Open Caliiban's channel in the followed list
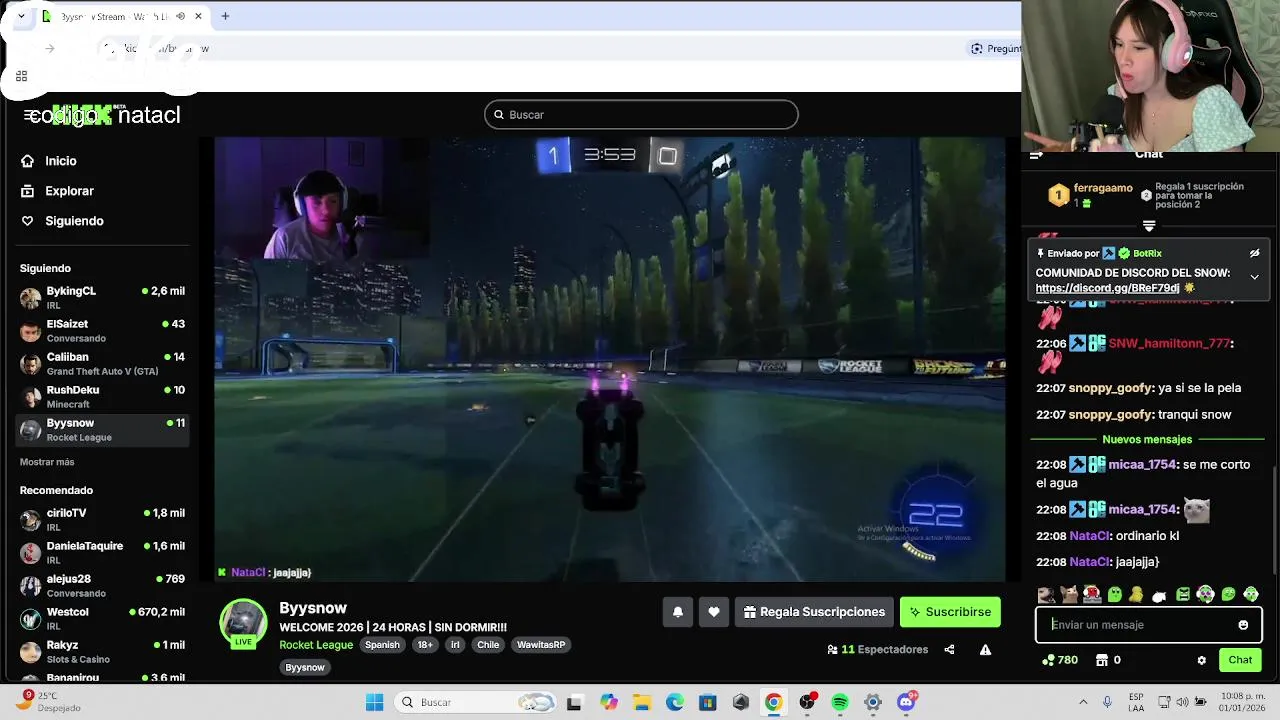The width and height of the screenshot is (1280, 720). tap(102, 363)
